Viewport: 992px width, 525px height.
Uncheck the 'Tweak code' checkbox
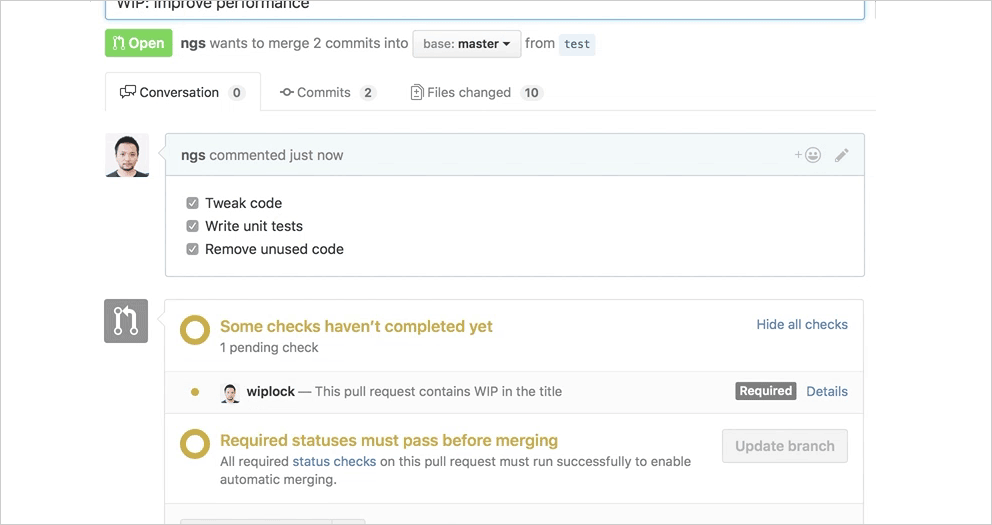pos(193,203)
